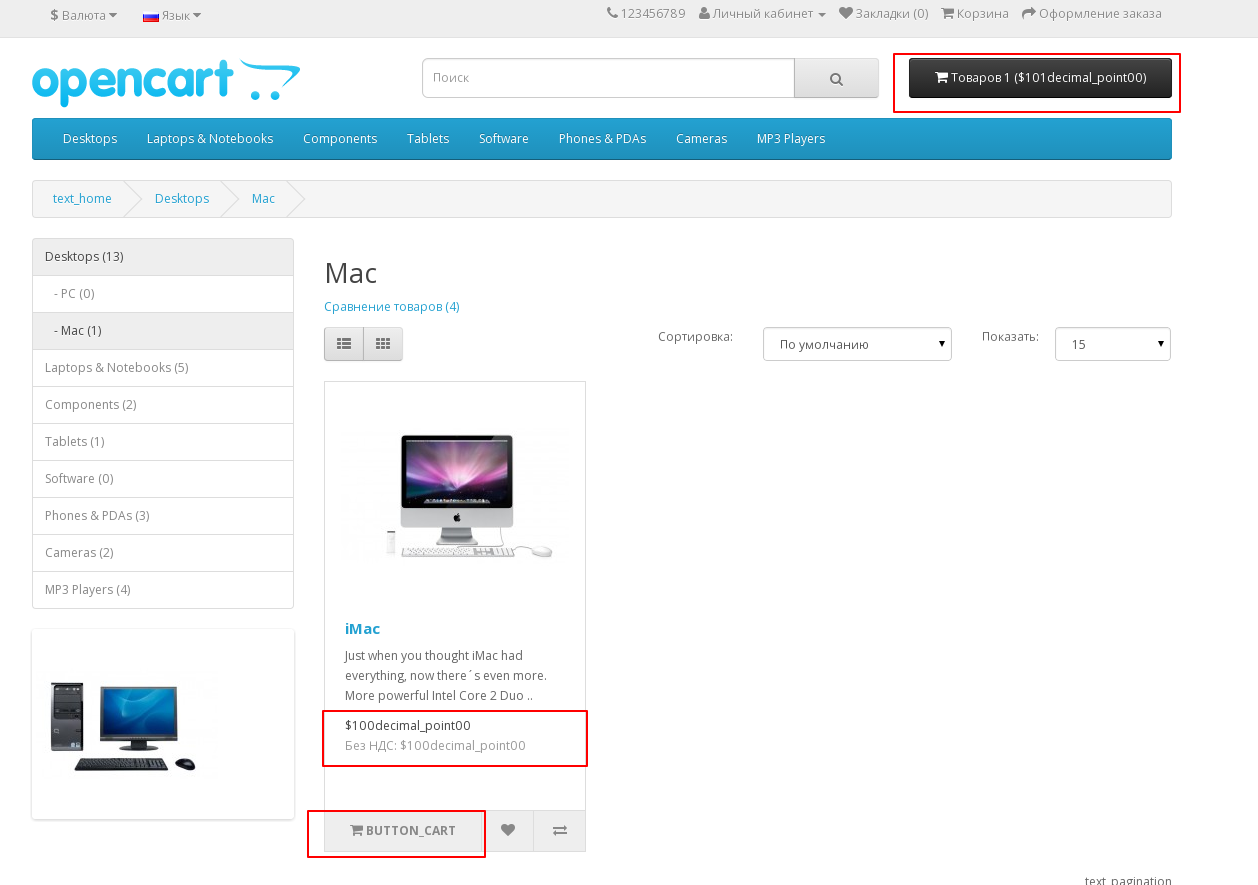Click Desktops breadcrumb link

click(182, 199)
